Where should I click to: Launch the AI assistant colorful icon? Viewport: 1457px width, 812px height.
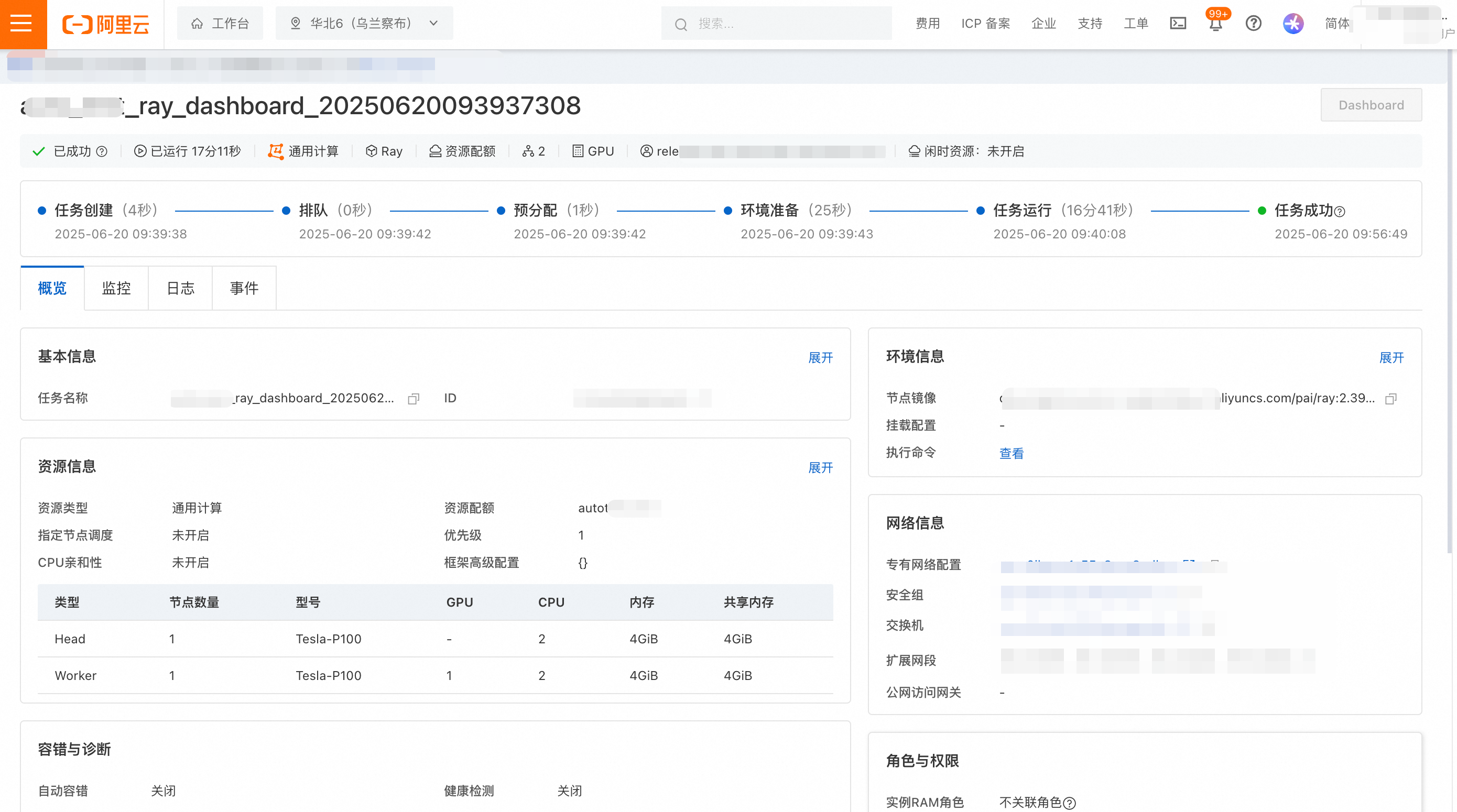pos(1293,24)
